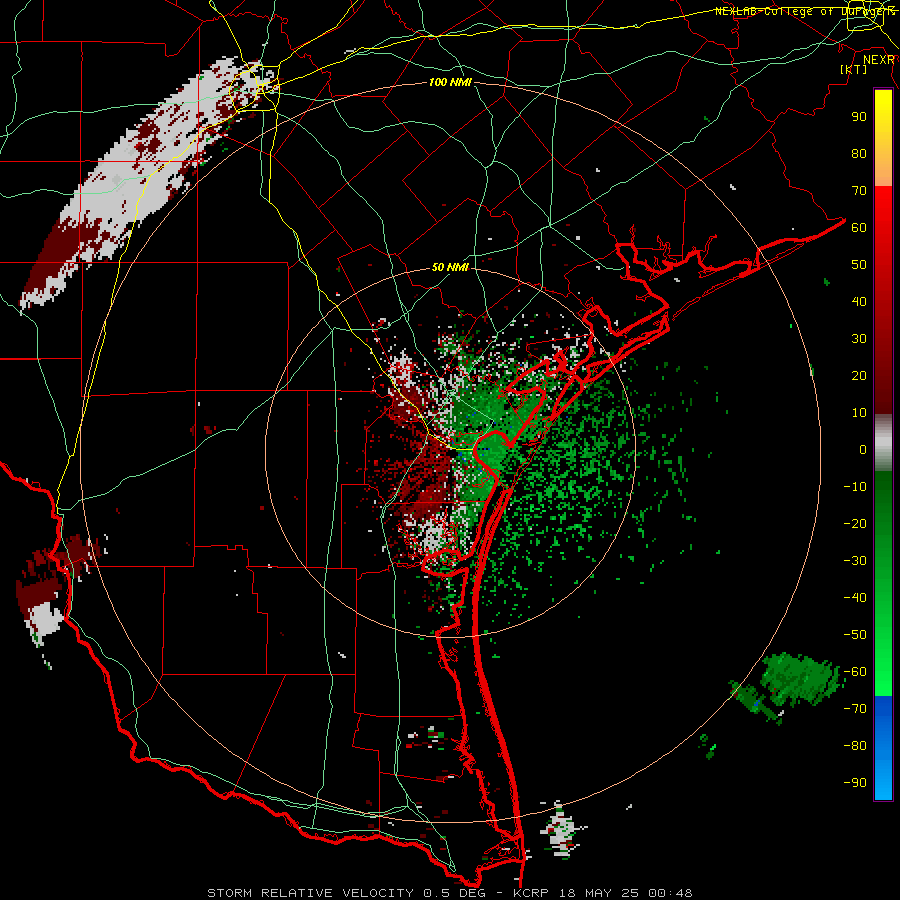Image resolution: width=900 pixels, height=900 pixels.
Task: Click the -20 value on the velocity scale
Action: [855, 524]
